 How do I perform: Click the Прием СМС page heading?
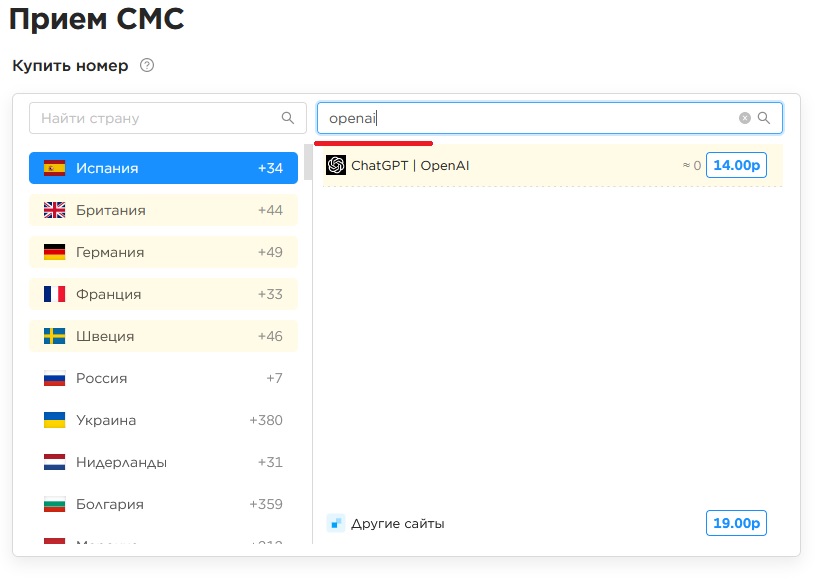pos(97,19)
